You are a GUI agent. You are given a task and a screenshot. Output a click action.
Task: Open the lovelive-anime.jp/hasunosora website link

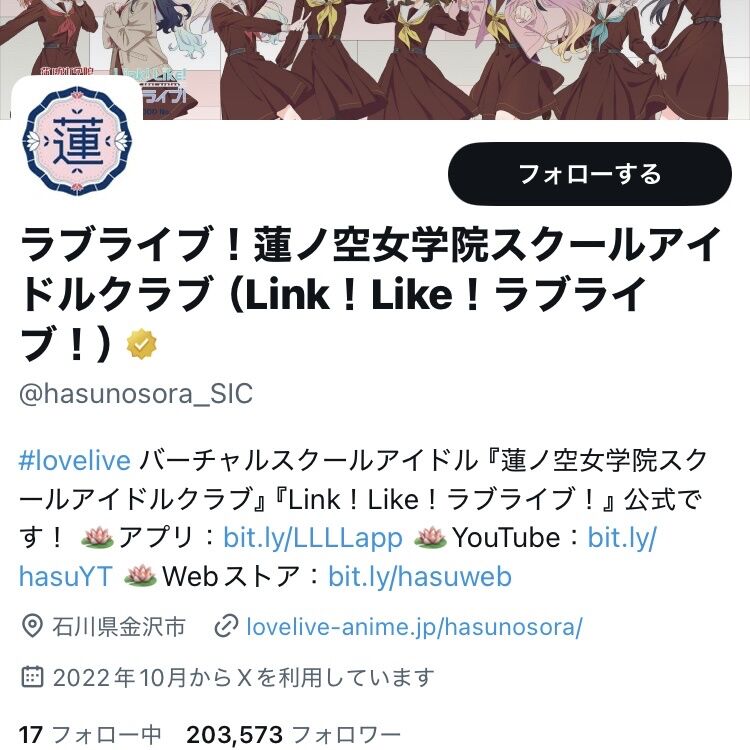(x=414, y=627)
